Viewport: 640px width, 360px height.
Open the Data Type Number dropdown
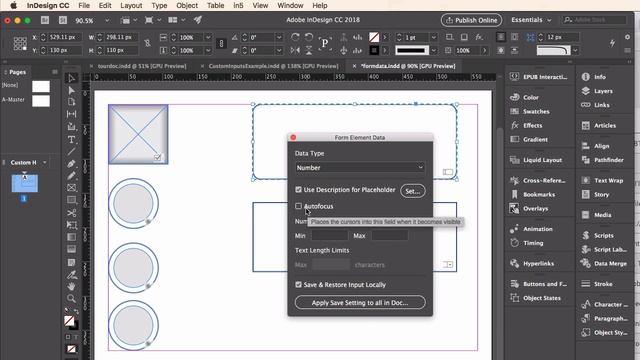(x=360, y=168)
